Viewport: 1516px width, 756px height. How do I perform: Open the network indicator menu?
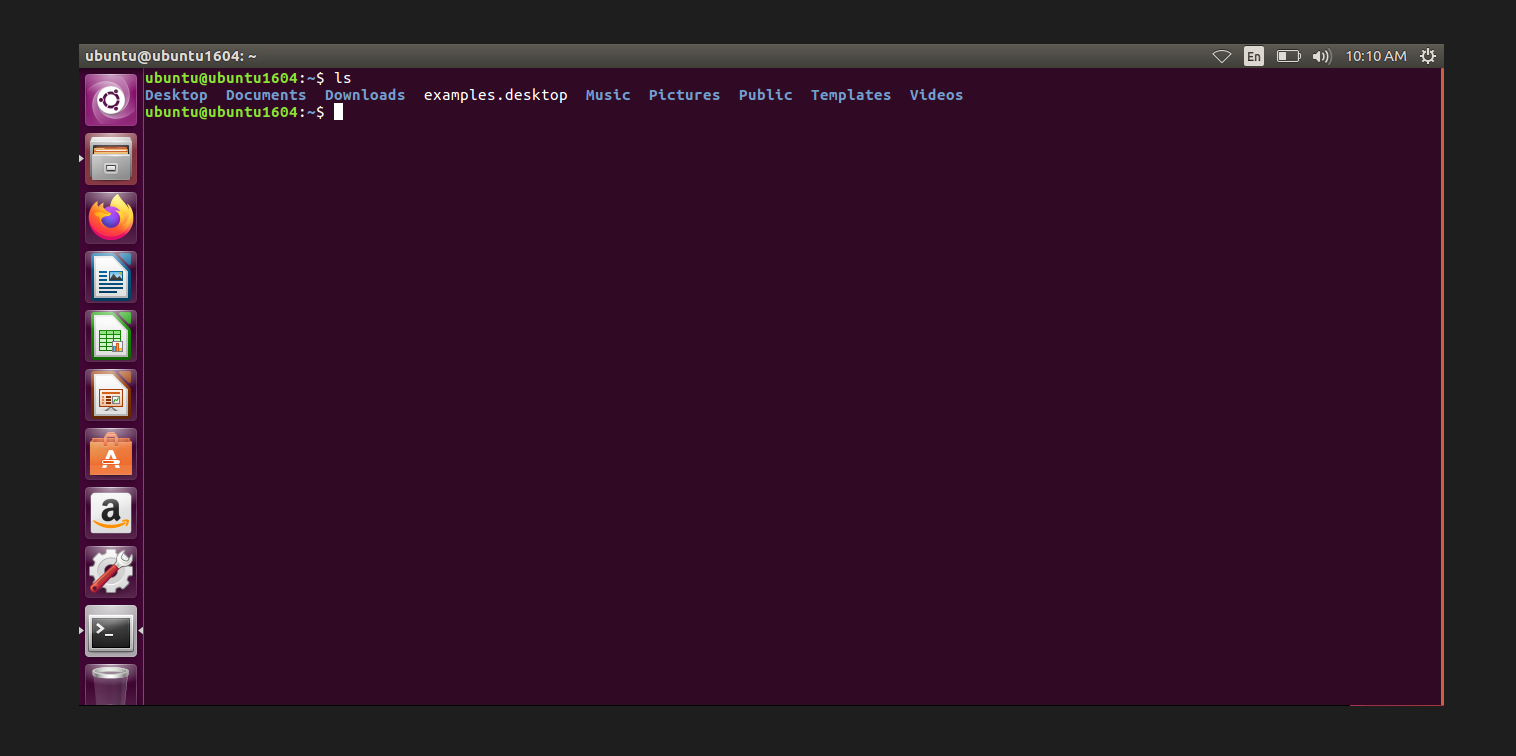coord(1222,57)
